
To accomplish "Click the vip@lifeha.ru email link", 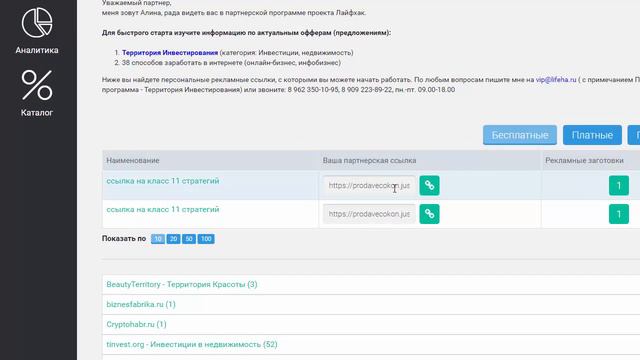I will click(556, 80).
